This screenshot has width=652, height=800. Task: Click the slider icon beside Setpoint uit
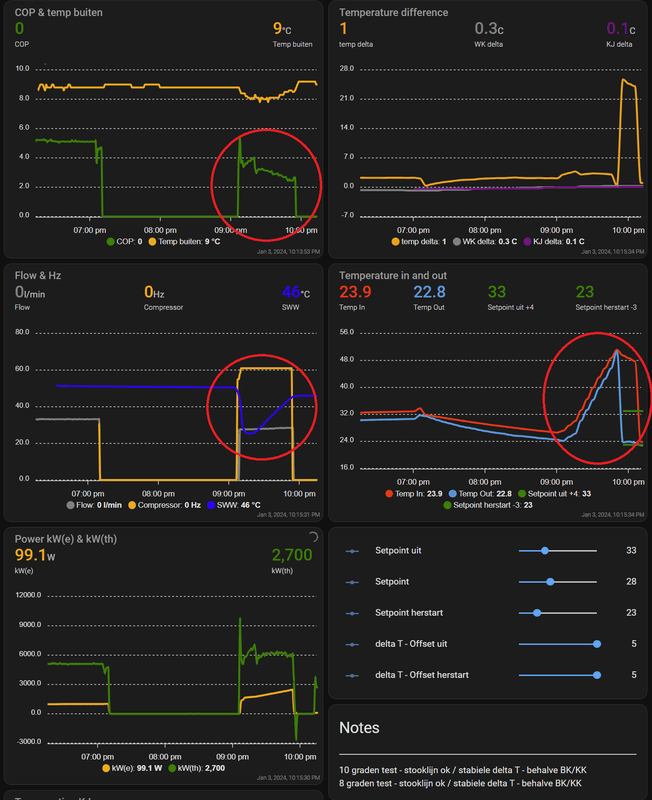pyautogui.click(x=352, y=551)
